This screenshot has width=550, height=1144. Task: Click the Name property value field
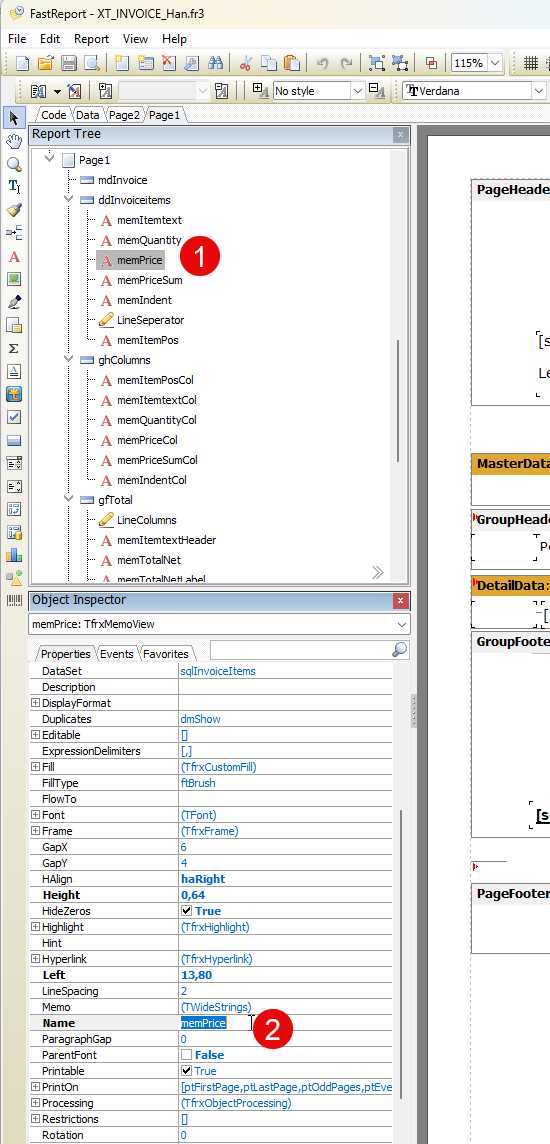point(286,1023)
